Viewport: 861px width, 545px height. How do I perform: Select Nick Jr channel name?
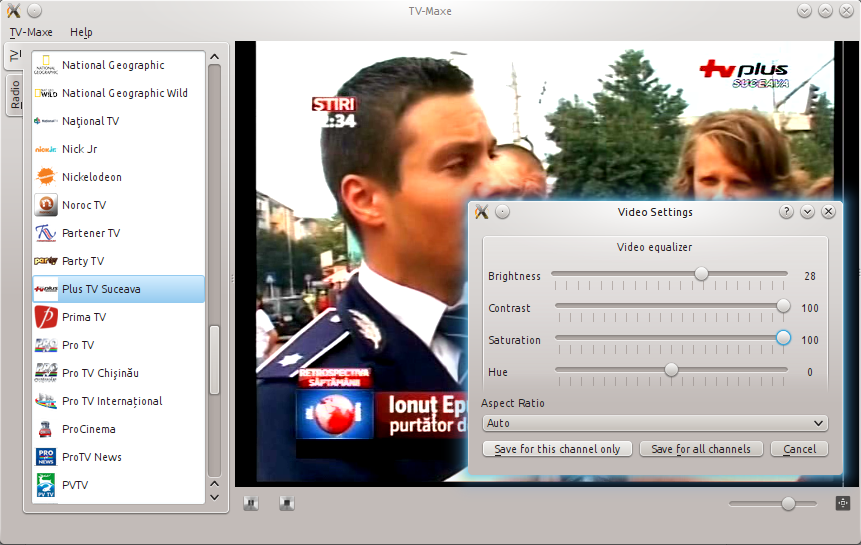(80, 149)
